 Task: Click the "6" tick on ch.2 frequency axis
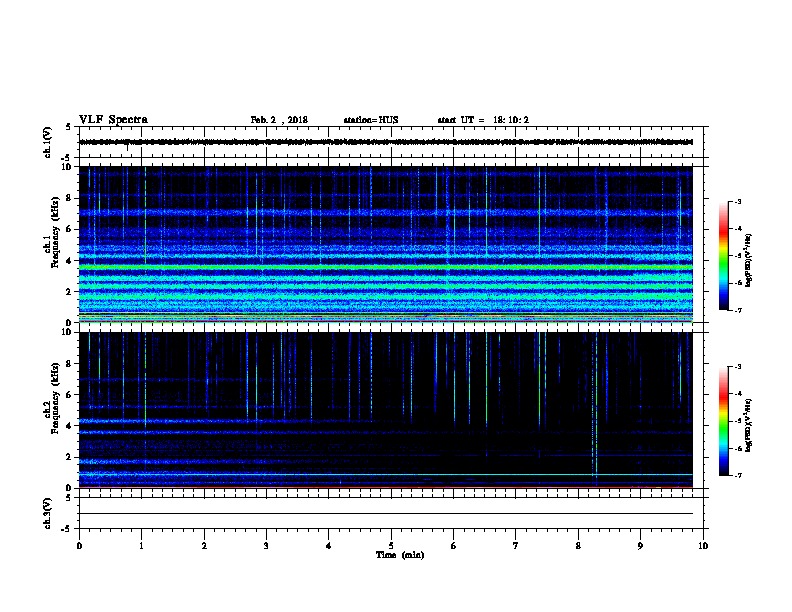coord(70,395)
